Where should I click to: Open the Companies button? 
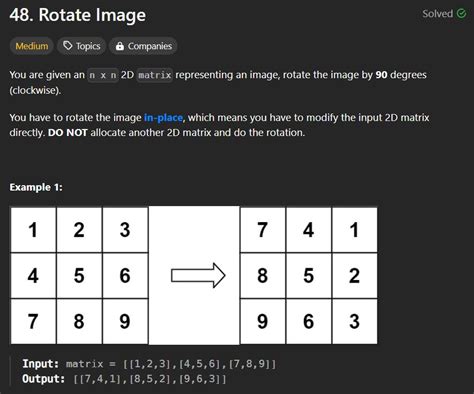143,46
